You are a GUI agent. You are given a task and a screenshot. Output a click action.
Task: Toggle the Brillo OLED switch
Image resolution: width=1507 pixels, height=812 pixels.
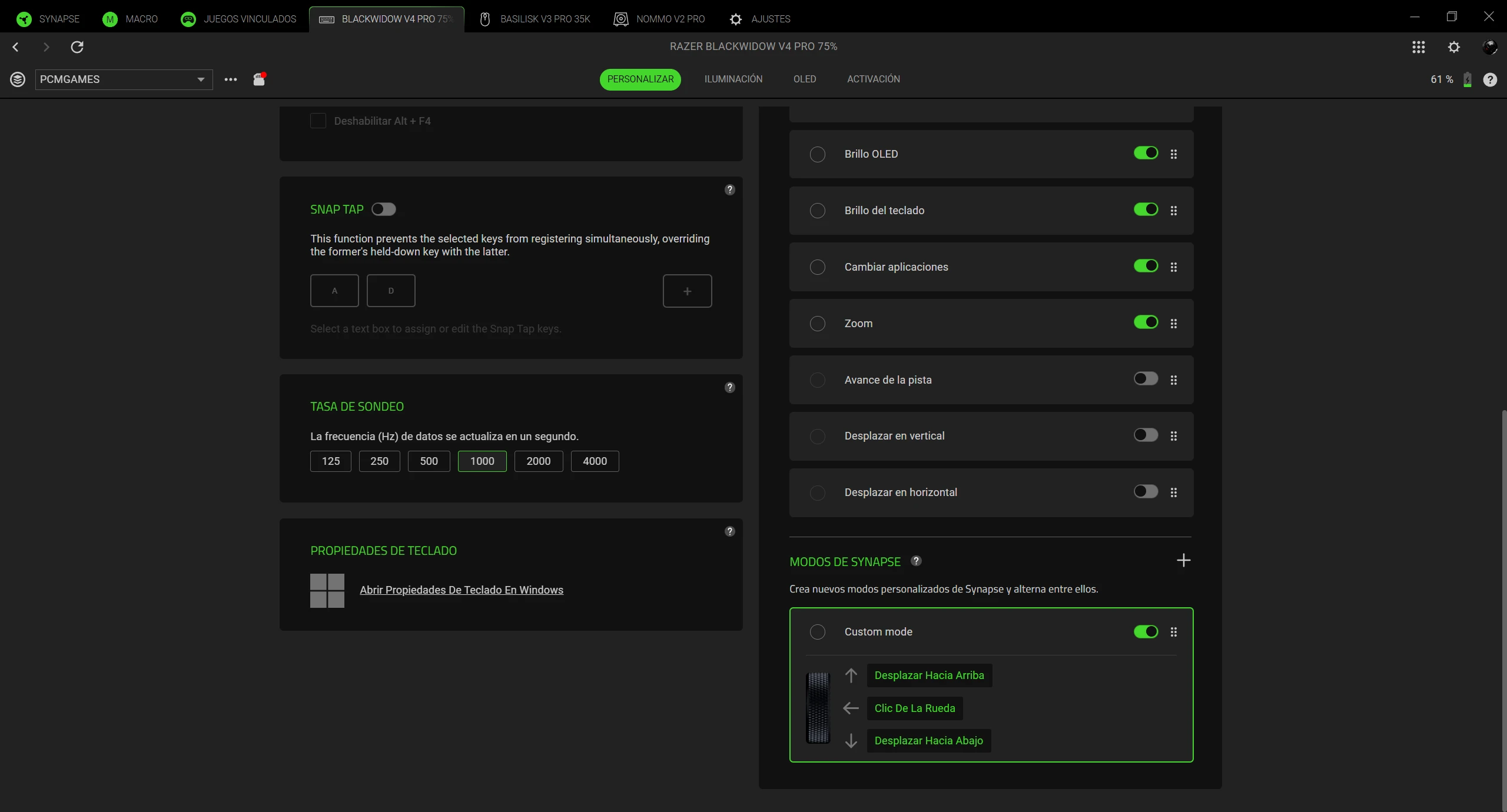[x=1146, y=153]
